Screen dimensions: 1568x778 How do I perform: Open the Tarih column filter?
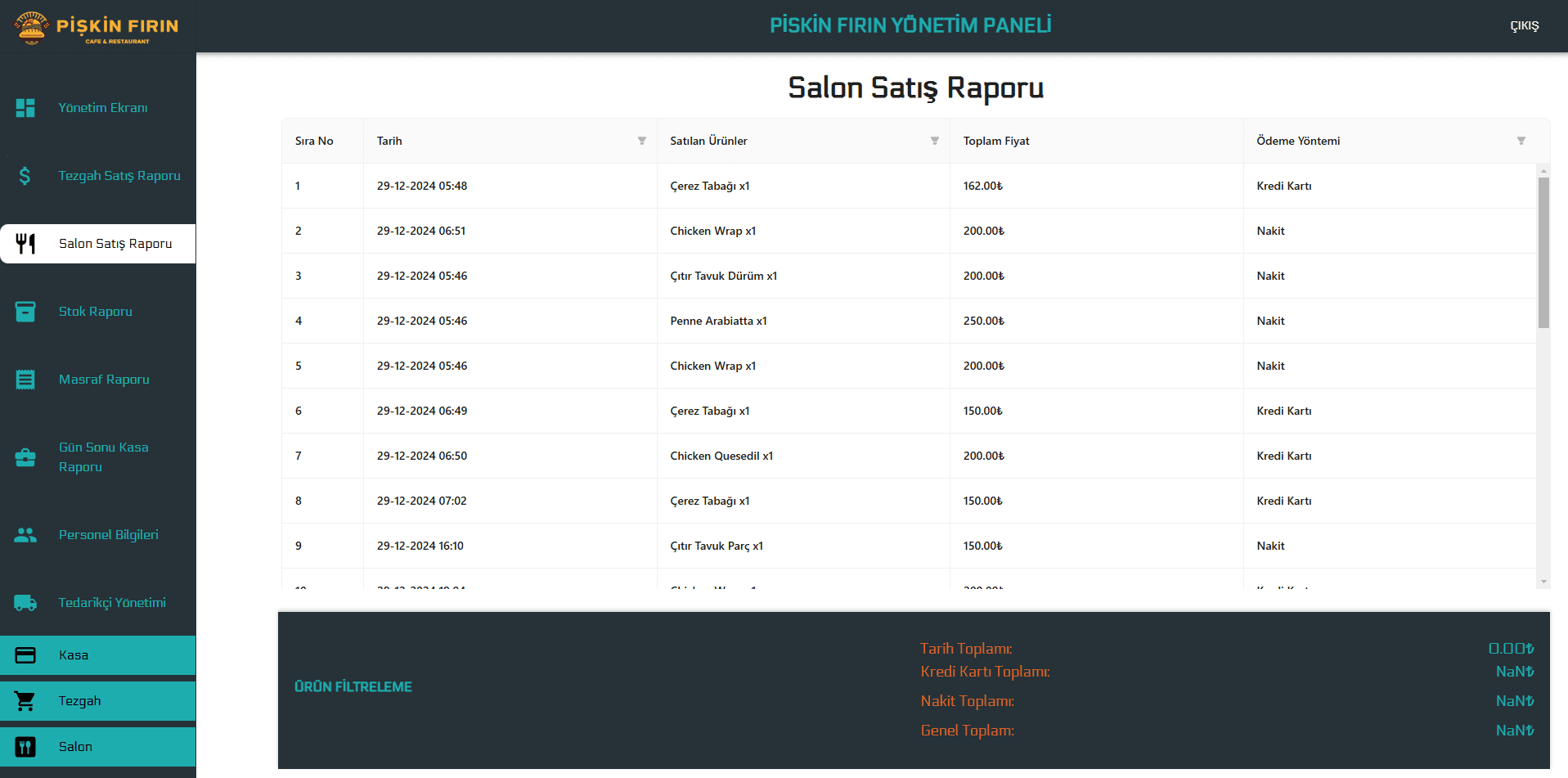pos(642,141)
